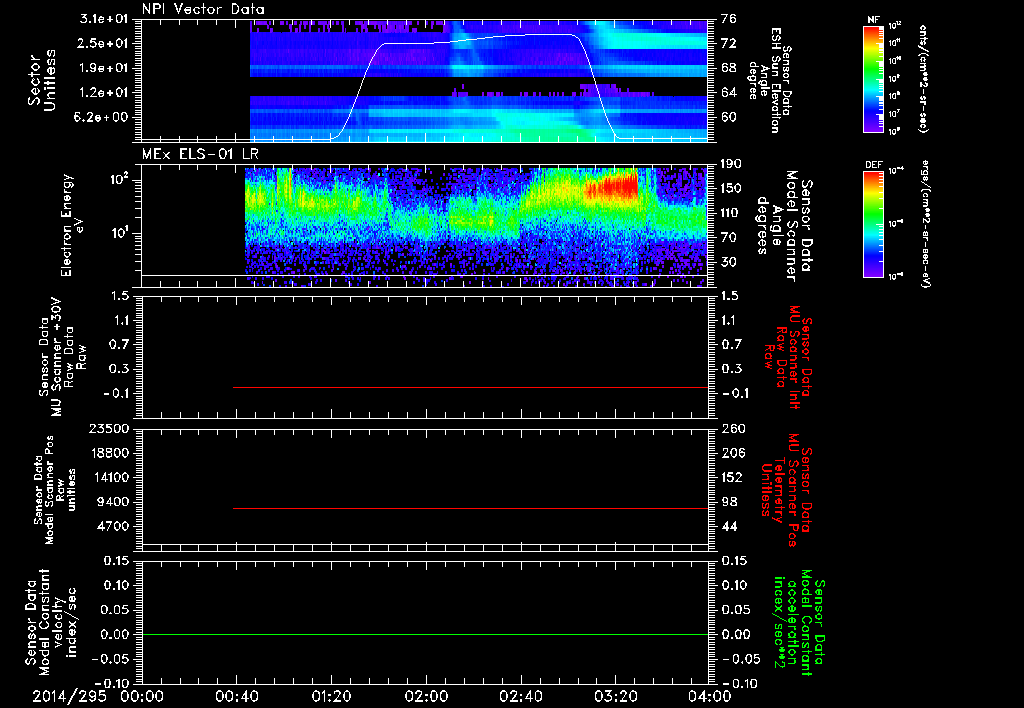This screenshot has width=1024, height=708.
Task: Click the DEF color scale bar
Action: point(873,224)
